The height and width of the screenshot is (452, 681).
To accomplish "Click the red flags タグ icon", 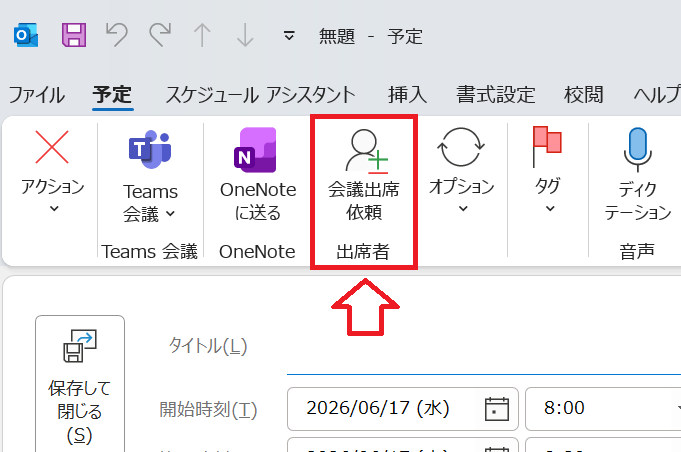I will click(547, 147).
